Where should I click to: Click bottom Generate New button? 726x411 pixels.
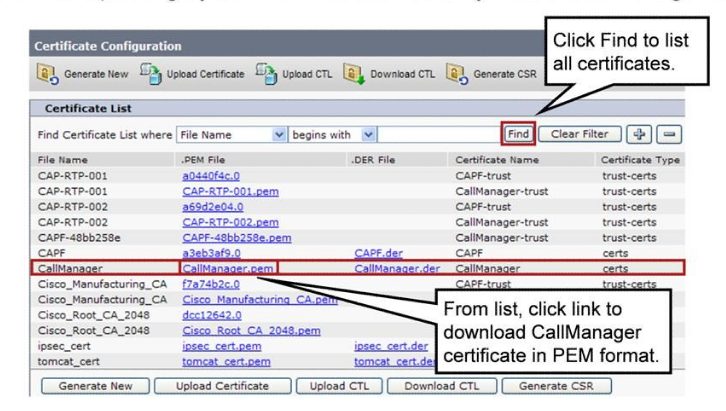pos(95,386)
